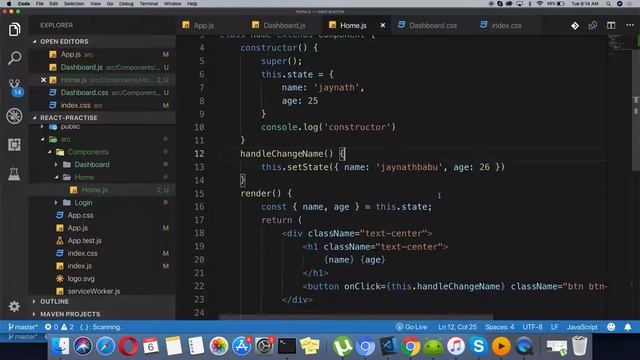The height and width of the screenshot is (360, 640).
Task: Open the File menu
Action: coord(39,4)
